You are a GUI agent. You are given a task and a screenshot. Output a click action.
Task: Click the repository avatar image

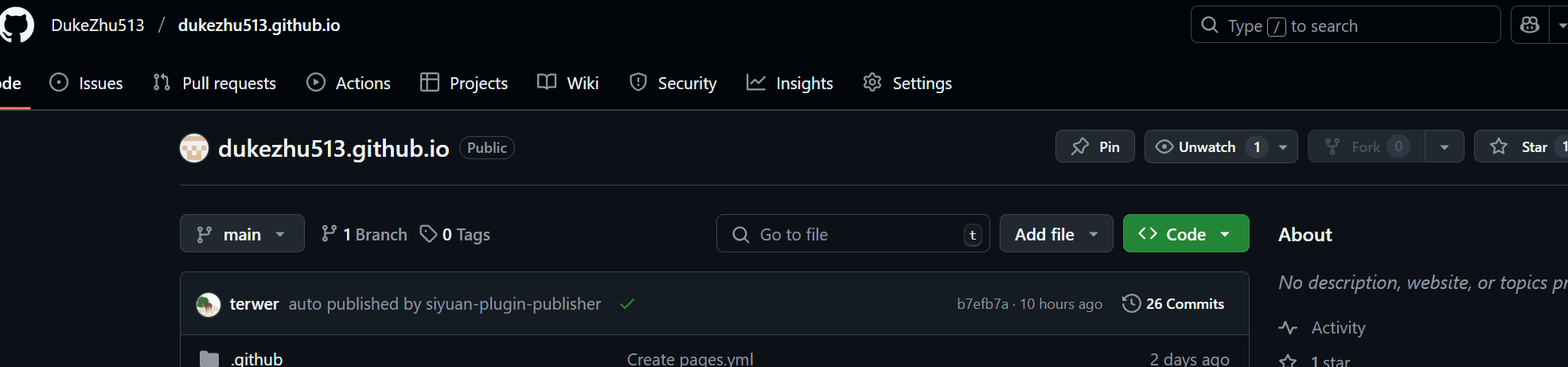[x=194, y=148]
